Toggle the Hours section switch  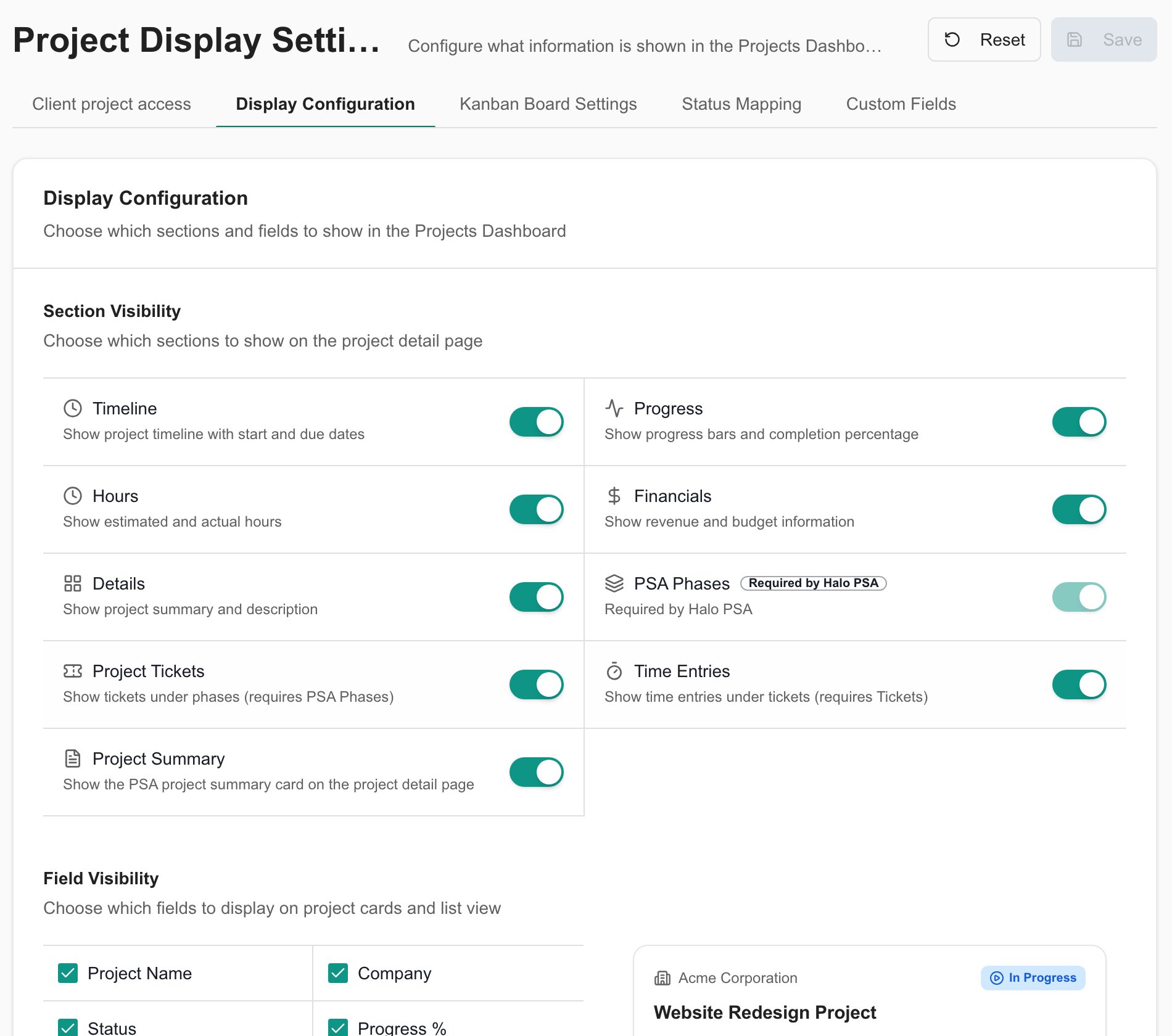click(x=536, y=509)
